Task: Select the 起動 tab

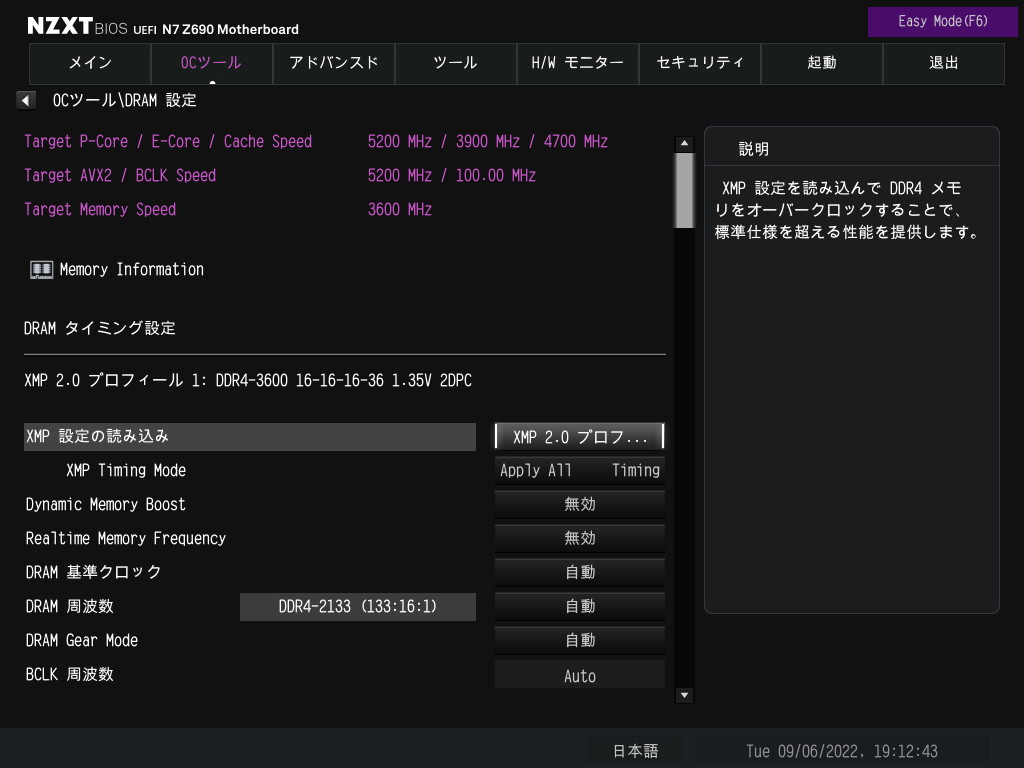Action: click(822, 63)
